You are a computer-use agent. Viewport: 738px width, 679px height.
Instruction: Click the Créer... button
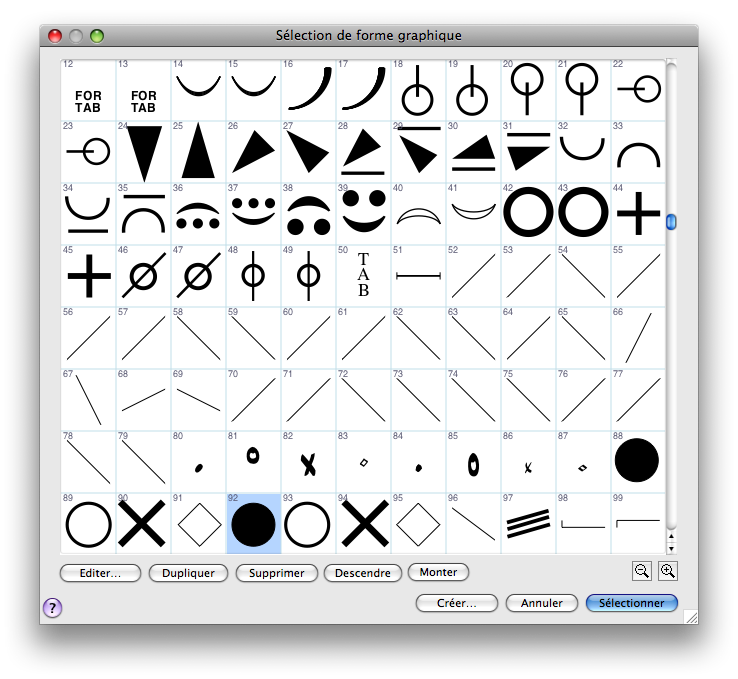point(456,603)
